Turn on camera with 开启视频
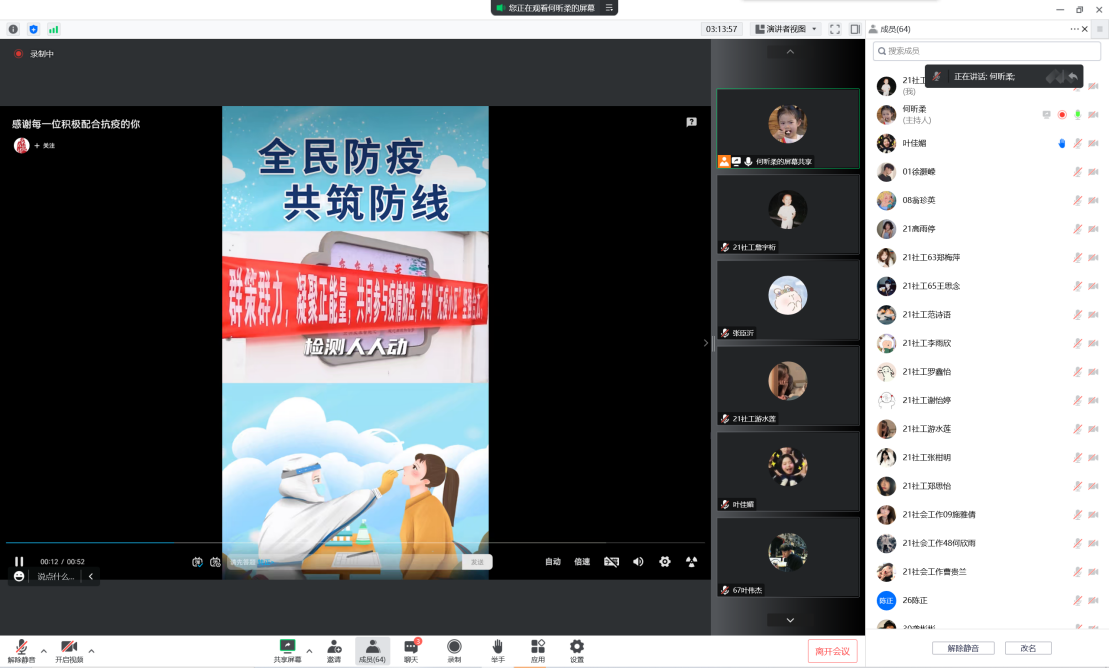Image resolution: width=1109 pixels, height=668 pixels. pyautogui.click(x=69, y=650)
